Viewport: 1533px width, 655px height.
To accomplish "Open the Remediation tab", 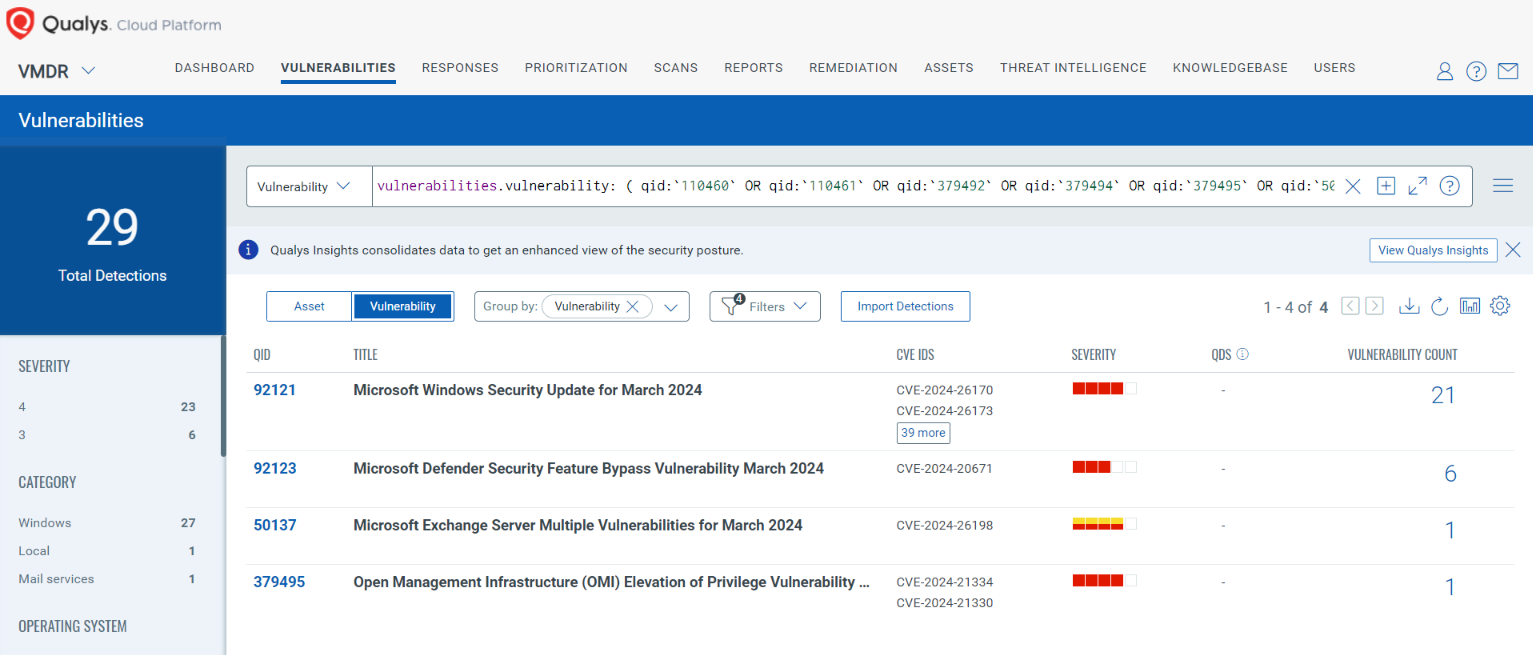I will click(853, 68).
